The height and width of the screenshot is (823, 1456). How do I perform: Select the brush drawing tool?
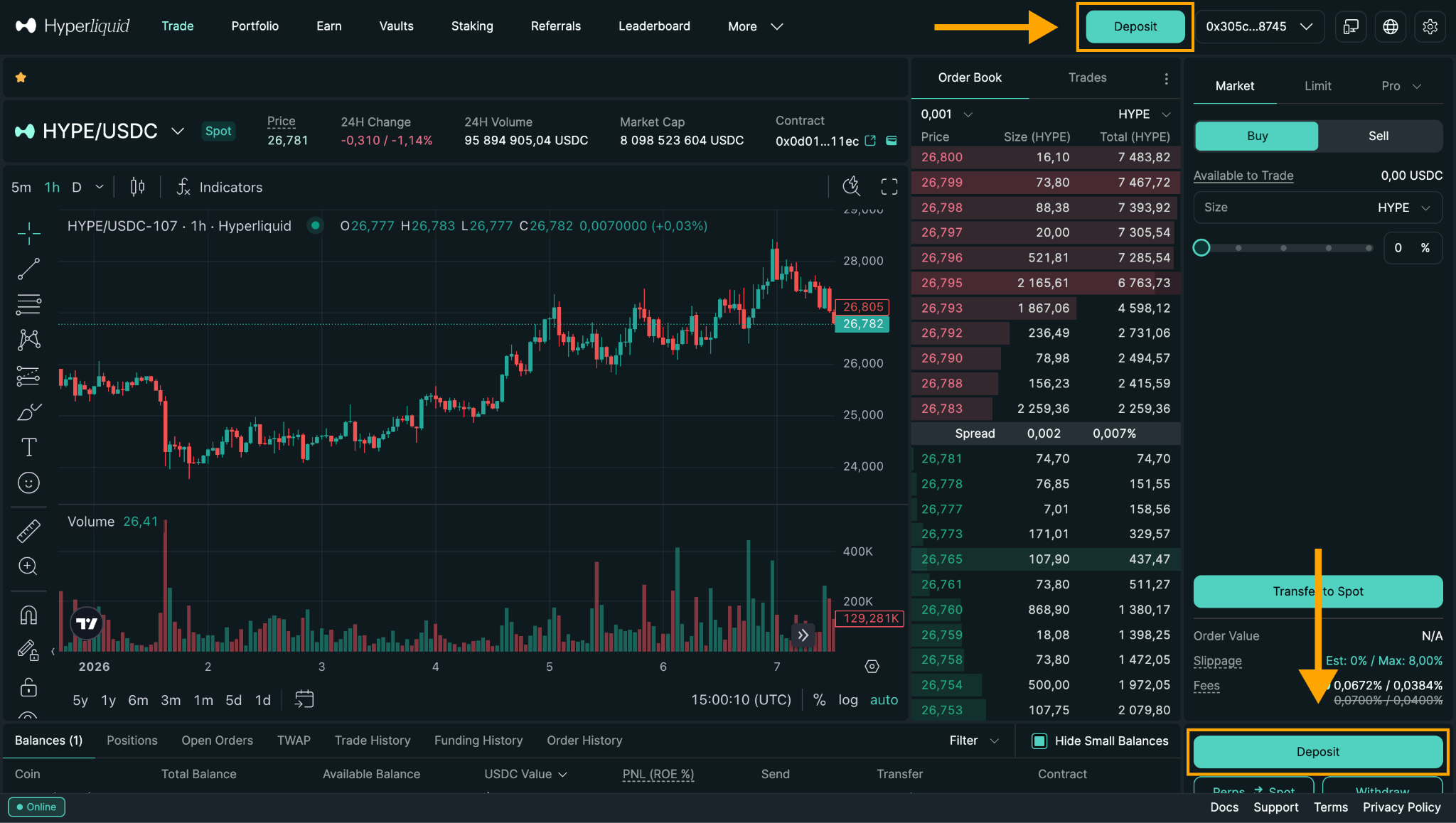(28, 411)
